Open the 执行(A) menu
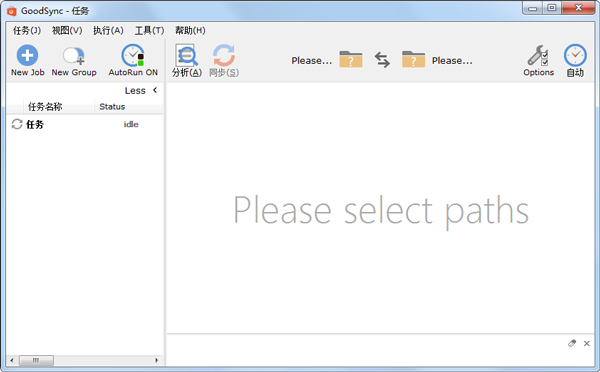 click(x=108, y=30)
